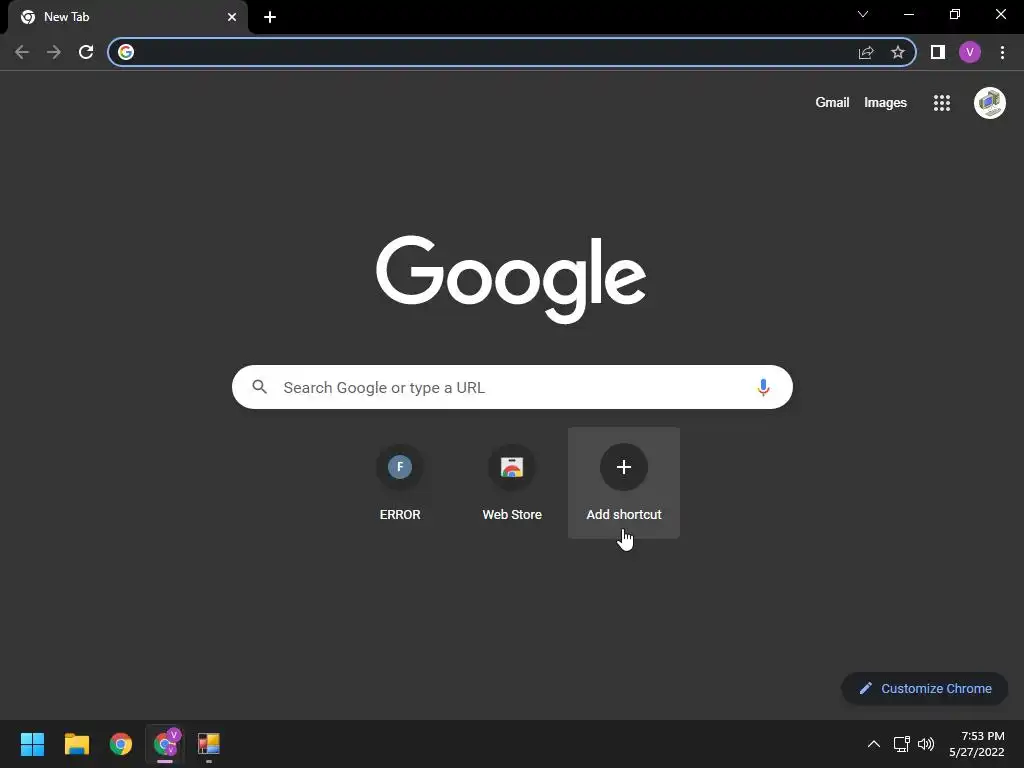Open the Web Store shortcut
This screenshot has width=1024, height=768.
click(x=512, y=483)
